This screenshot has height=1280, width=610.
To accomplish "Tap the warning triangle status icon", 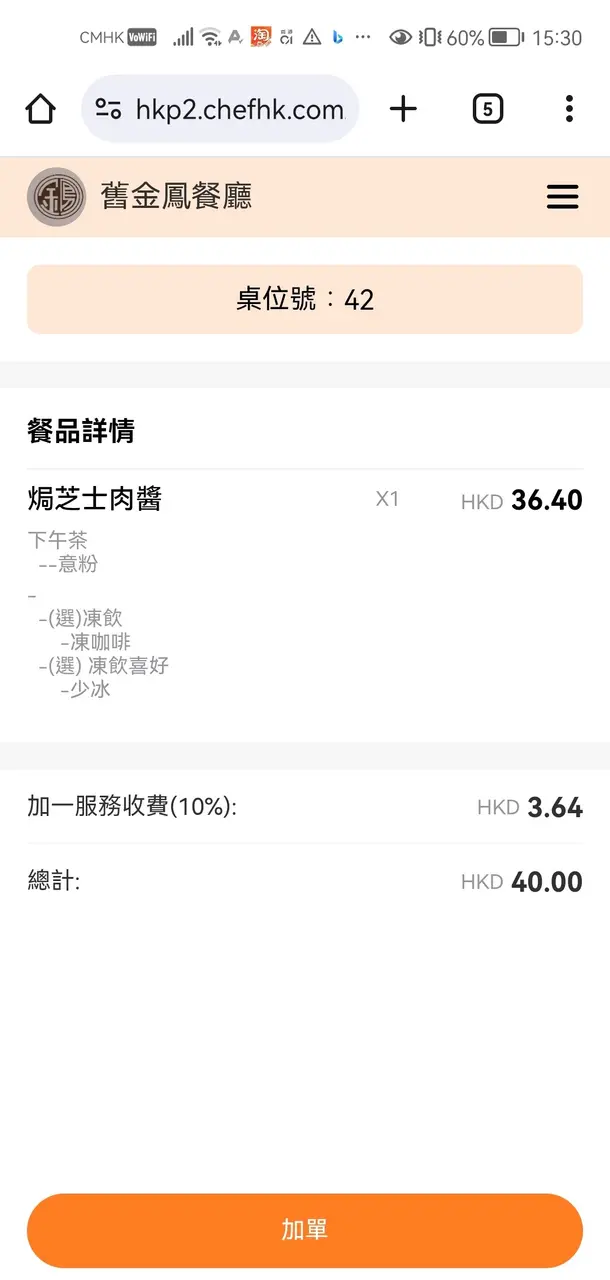I will pyautogui.click(x=312, y=37).
